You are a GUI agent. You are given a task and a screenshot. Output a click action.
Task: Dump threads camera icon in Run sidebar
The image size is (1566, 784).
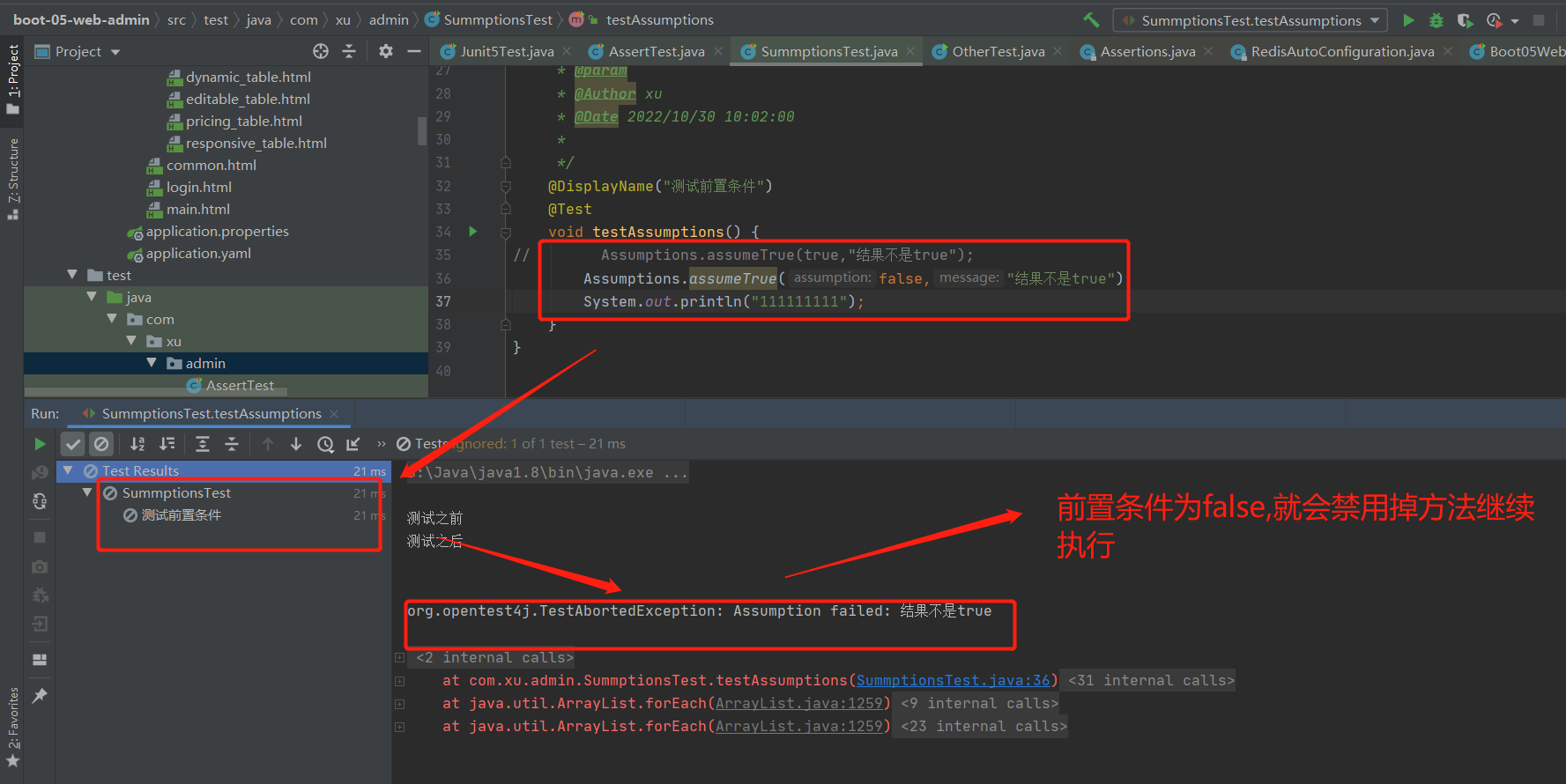click(40, 566)
